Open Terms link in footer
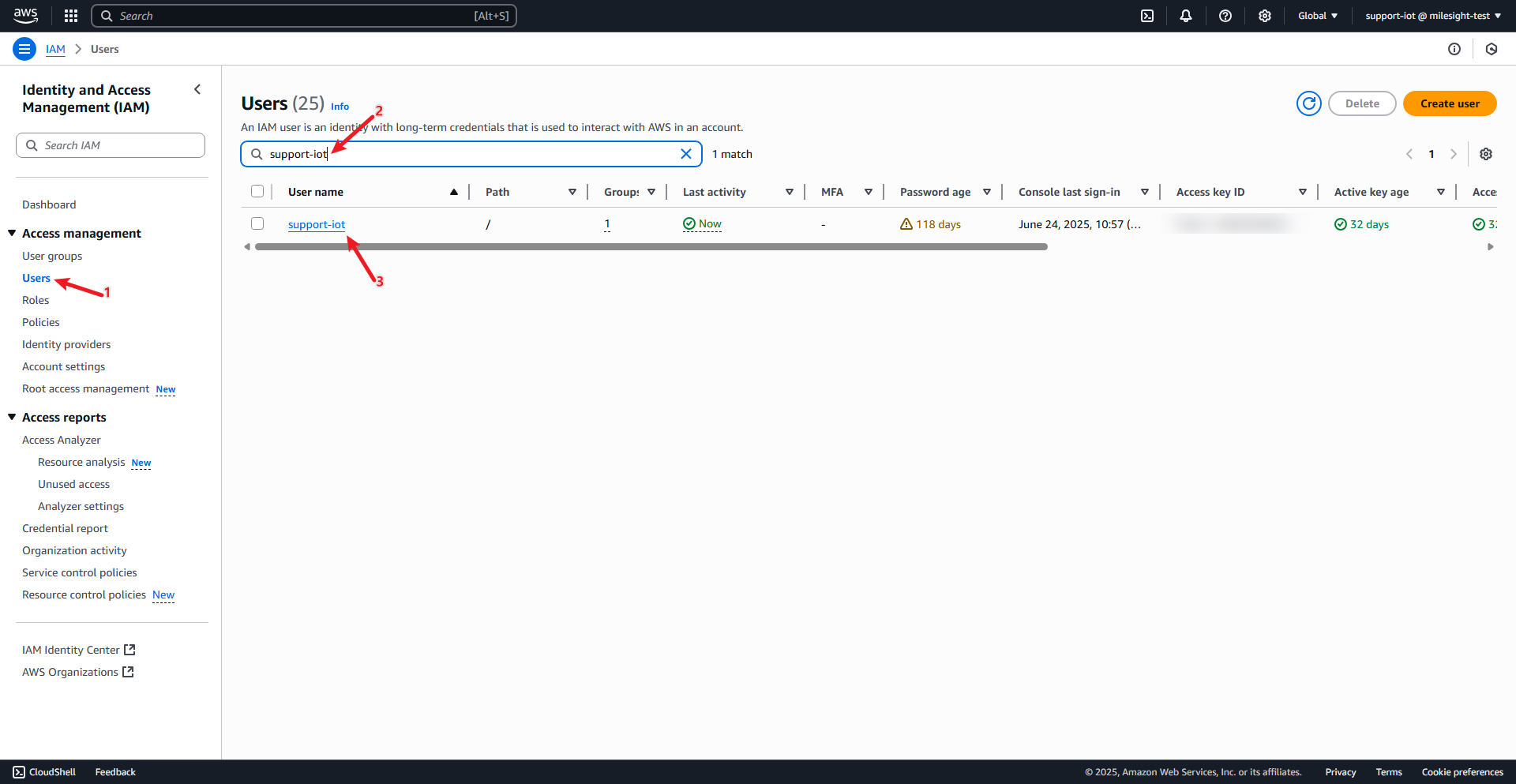Viewport: 1516px width, 784px height. [x=1389, y=772]
